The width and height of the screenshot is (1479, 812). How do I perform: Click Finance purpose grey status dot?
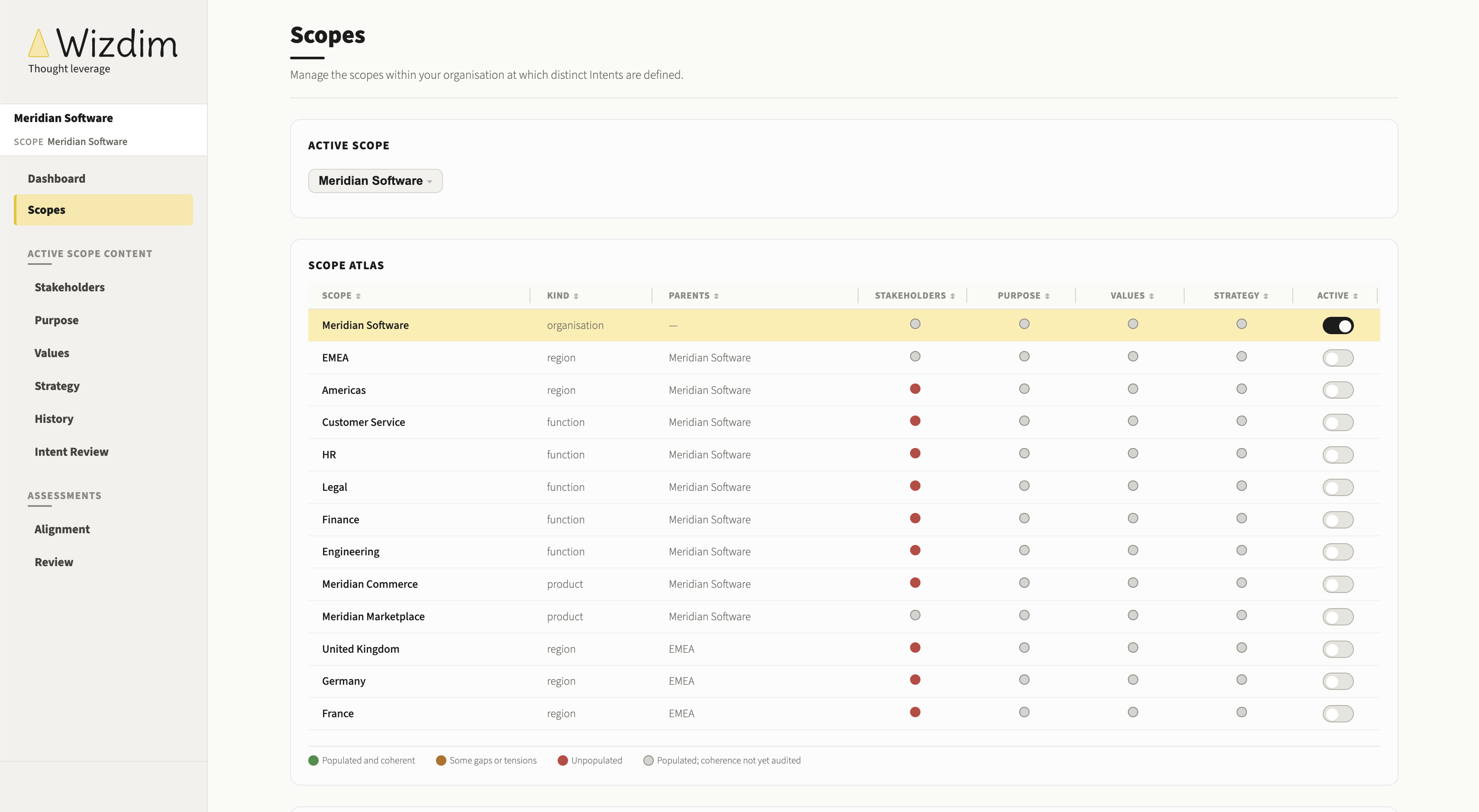[x=1024, y=518]
